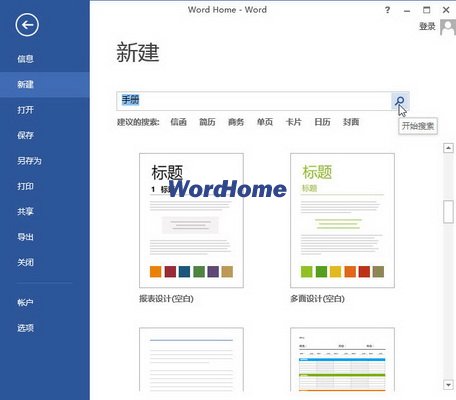Select the colored table template thumbnail

point(342,359)
